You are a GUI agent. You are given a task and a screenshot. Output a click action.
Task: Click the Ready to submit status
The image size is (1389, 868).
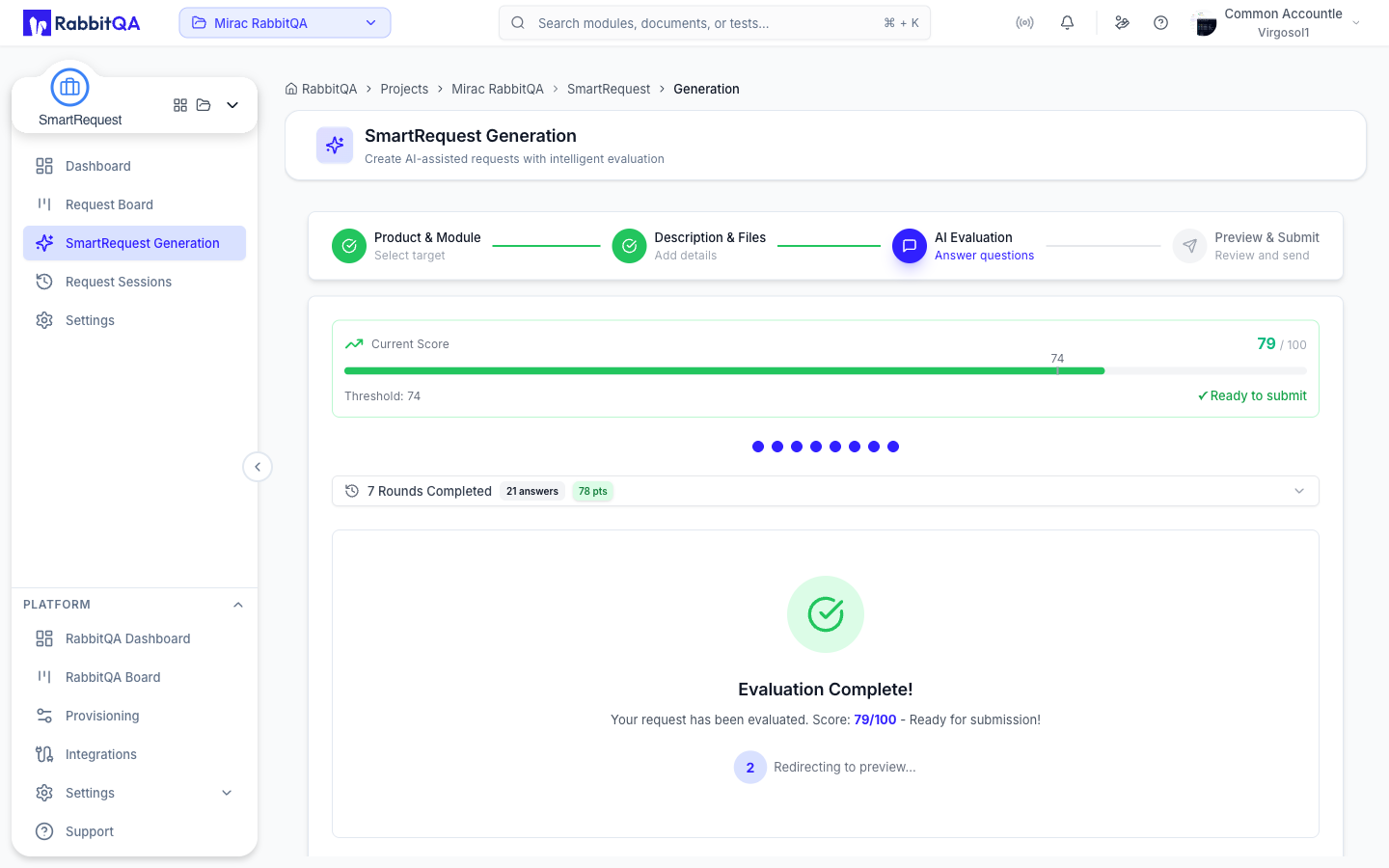1252,395
